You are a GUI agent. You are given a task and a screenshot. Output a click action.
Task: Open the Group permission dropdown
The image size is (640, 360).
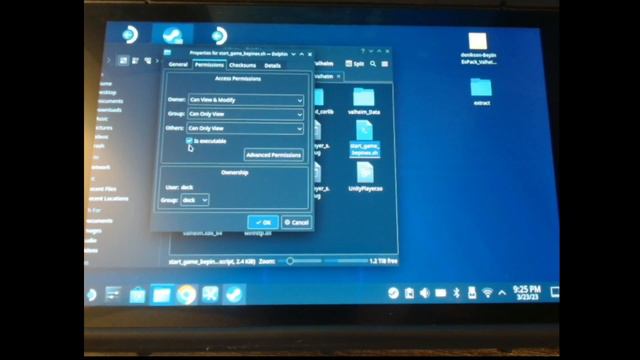[245, 114]
